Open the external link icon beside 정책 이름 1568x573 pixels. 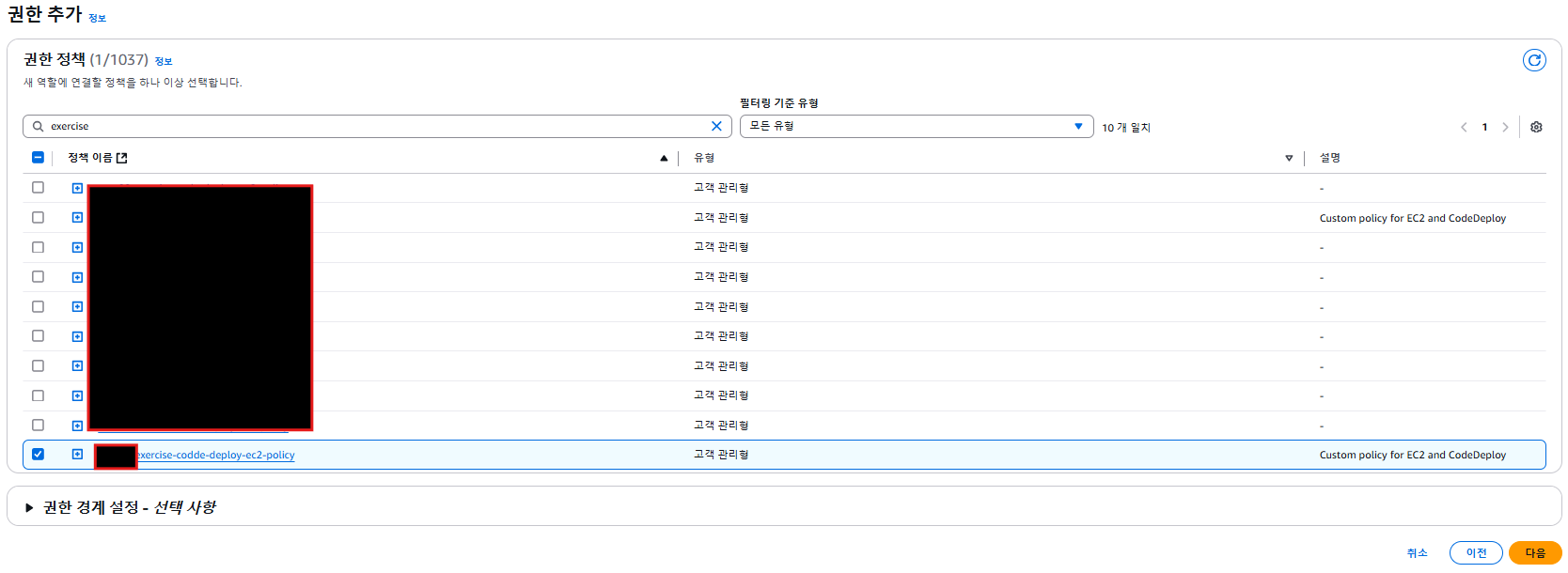[121, 158]
